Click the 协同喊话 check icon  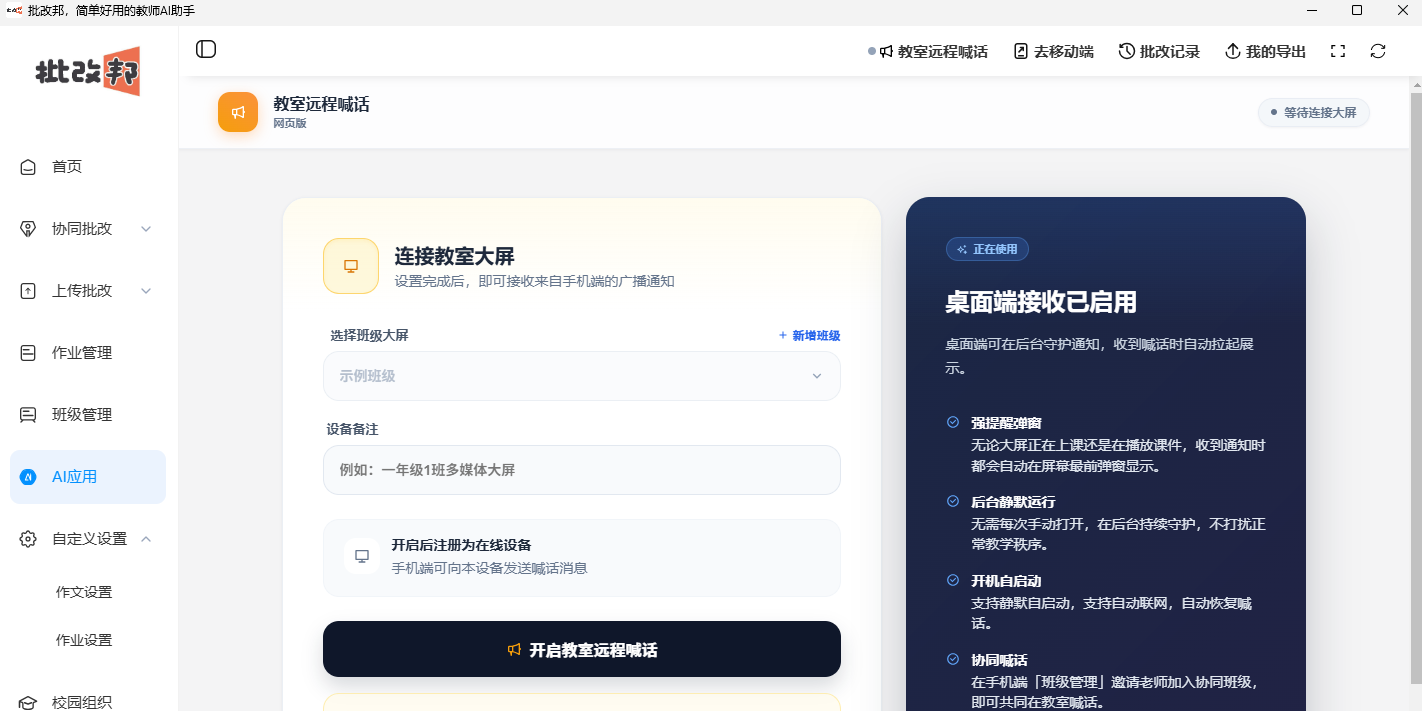953,659
